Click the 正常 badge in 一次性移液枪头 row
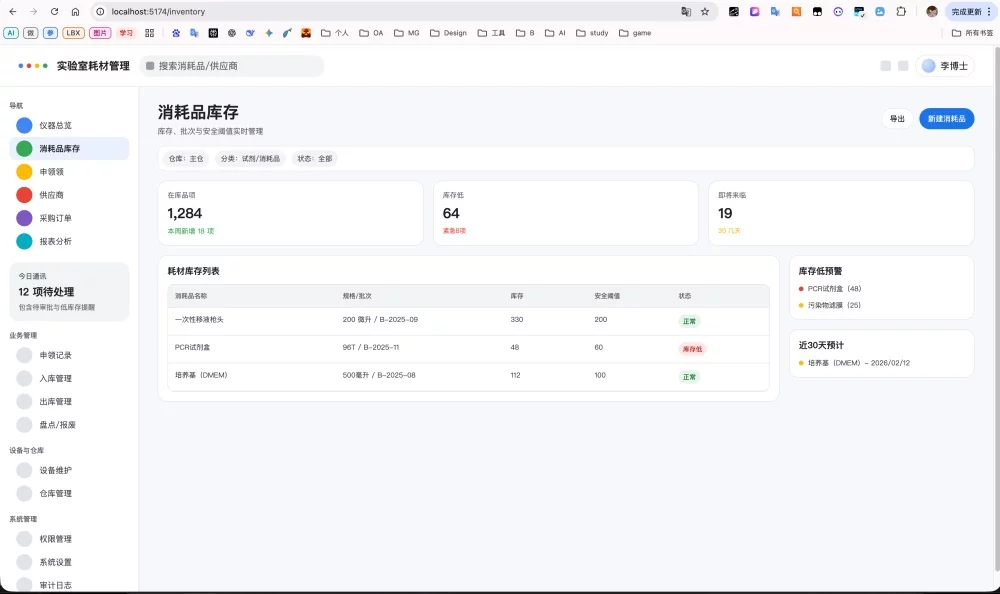 689,321
